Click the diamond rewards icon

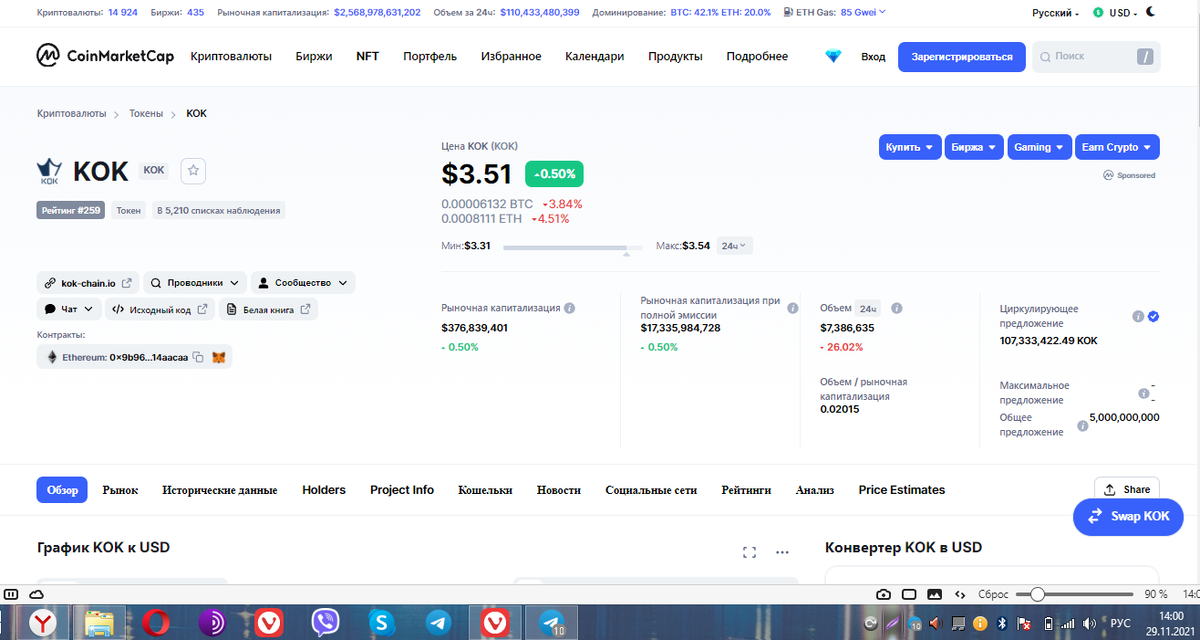[833, 57]
